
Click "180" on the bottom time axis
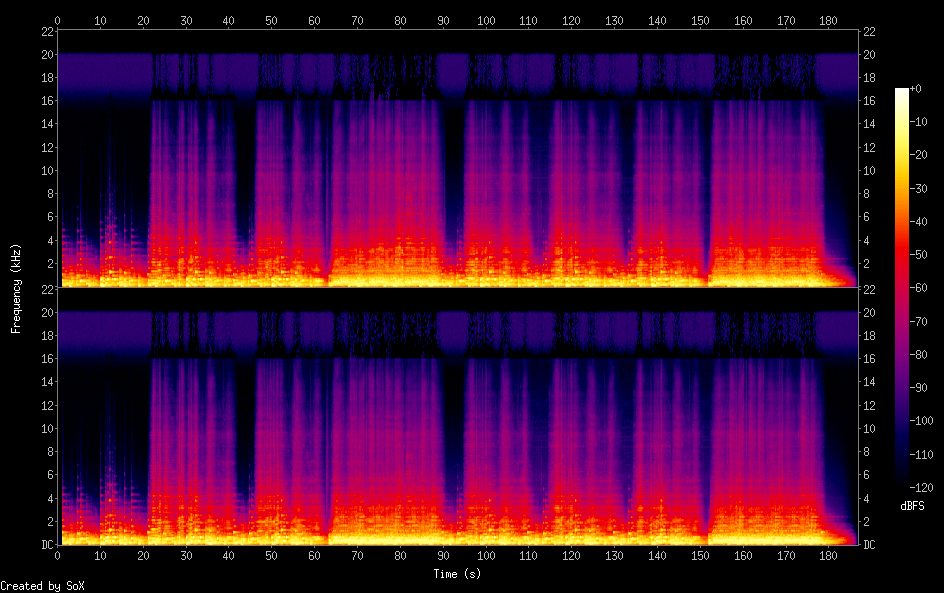click(828, 556)
